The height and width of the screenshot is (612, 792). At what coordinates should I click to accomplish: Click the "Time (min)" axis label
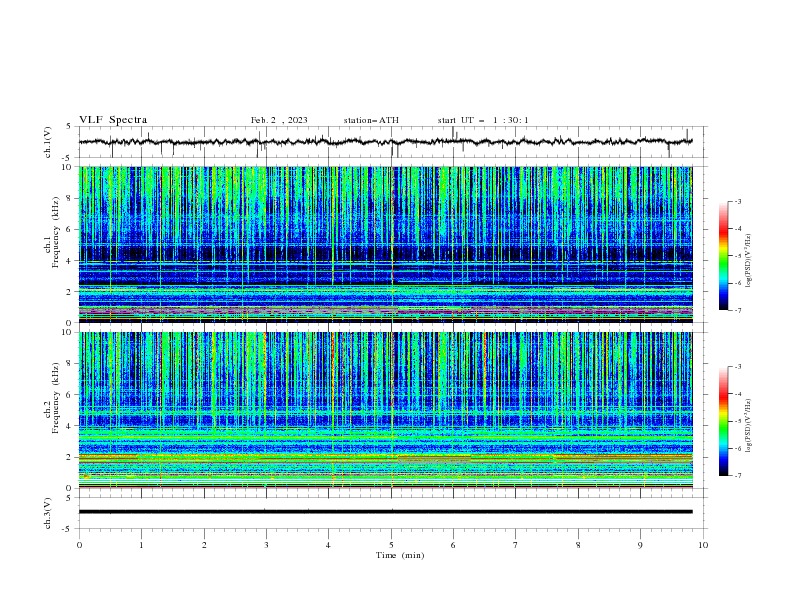[400, 555]
